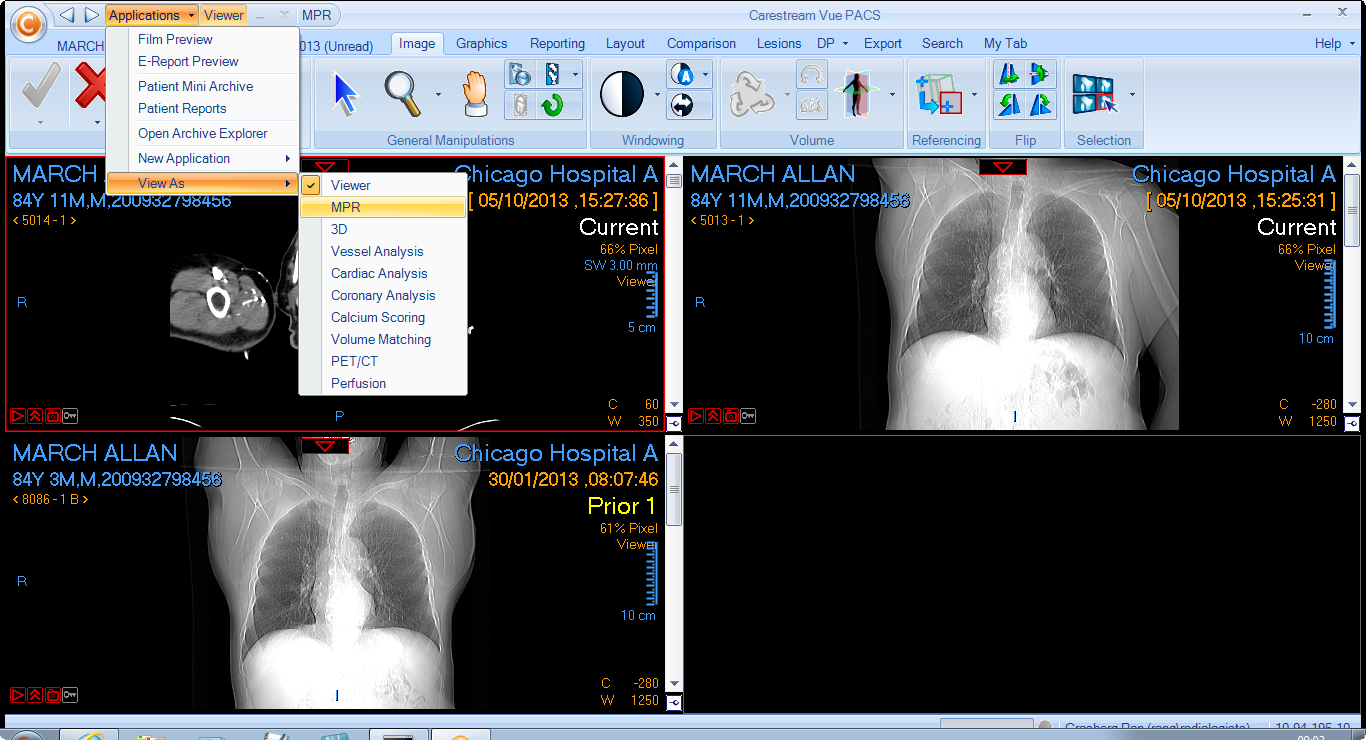
Task: Click the play icon in CT axial viewport
Action: (x=18, y=415)
